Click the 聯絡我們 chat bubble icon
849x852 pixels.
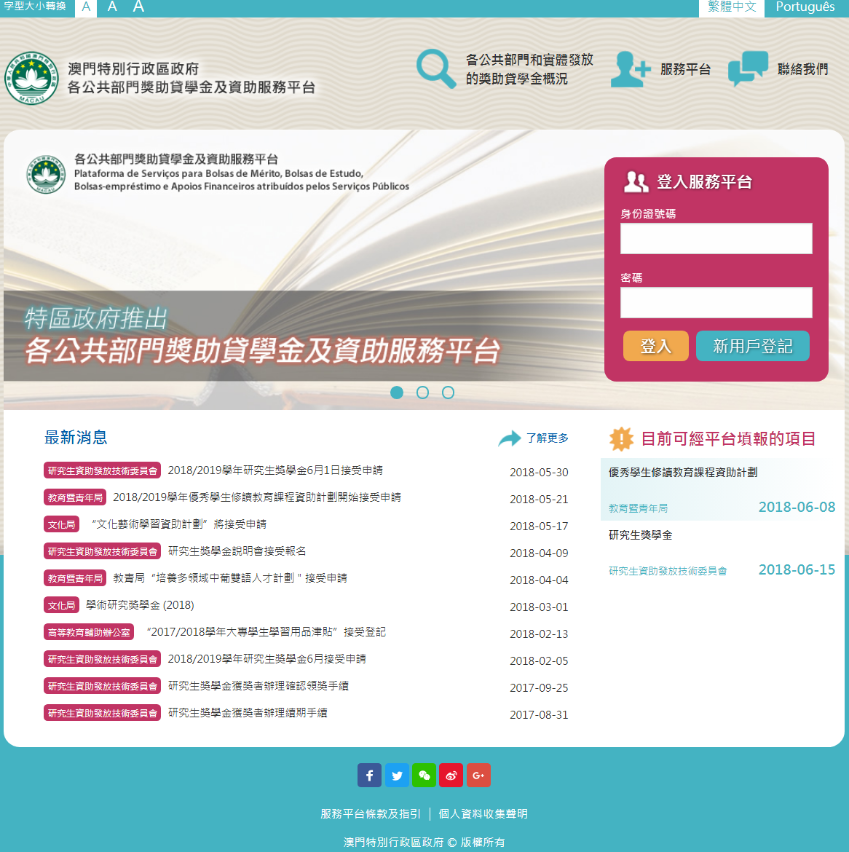[x=747, y=69]
